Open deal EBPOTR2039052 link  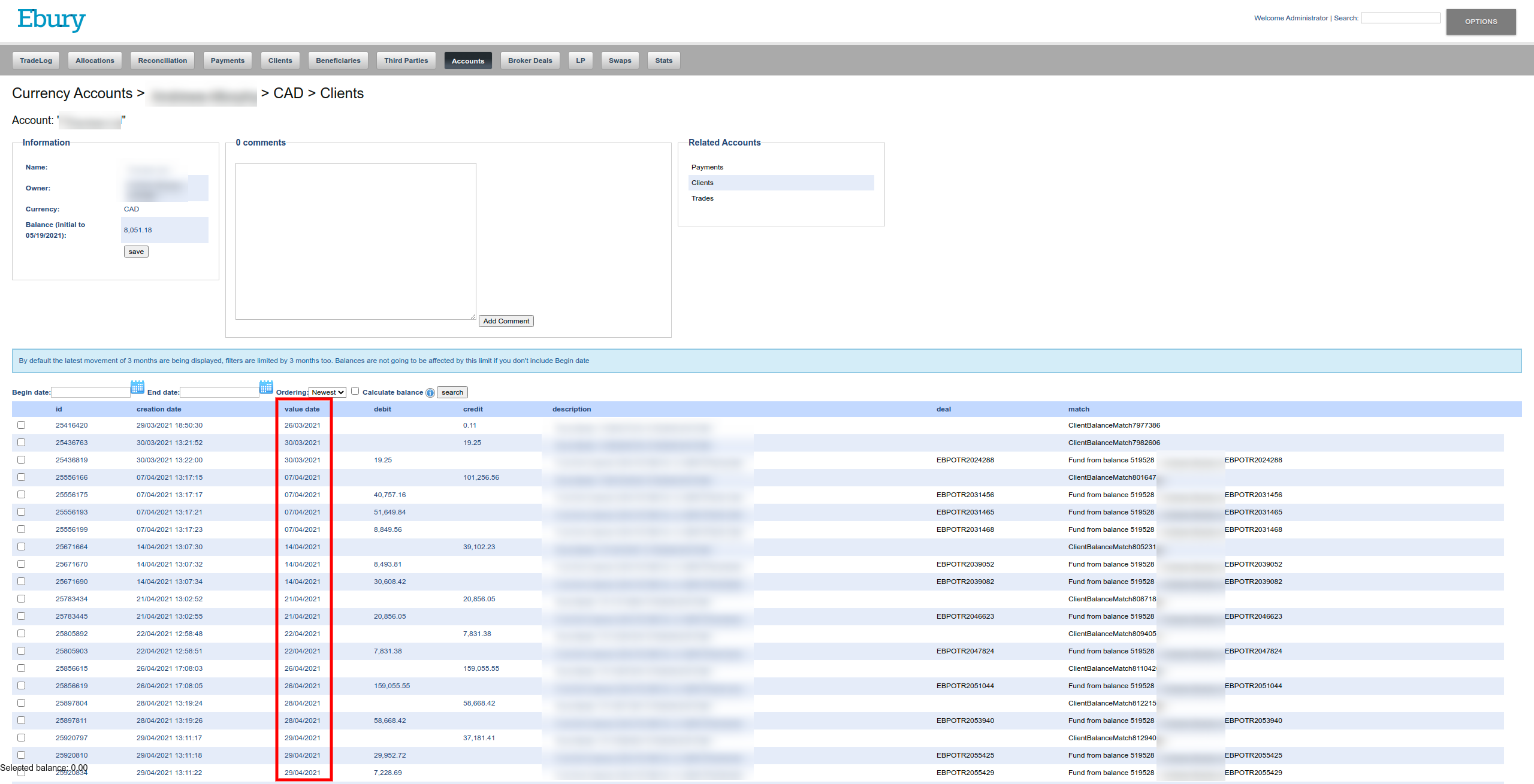tap(965, 564)
